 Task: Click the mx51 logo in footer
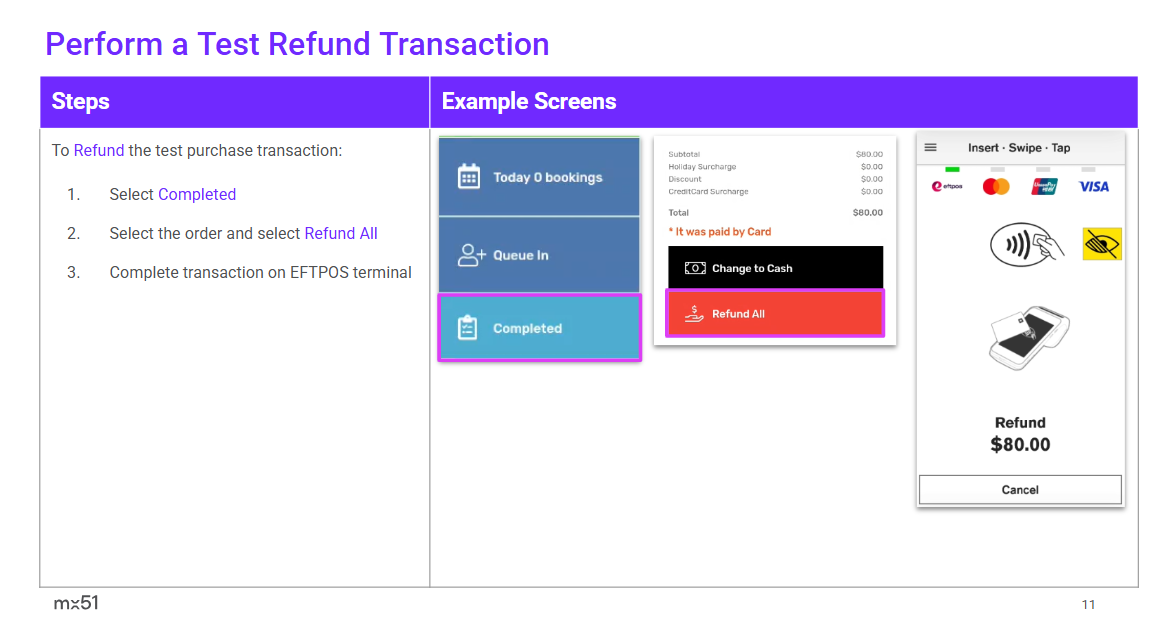point(76,603)
